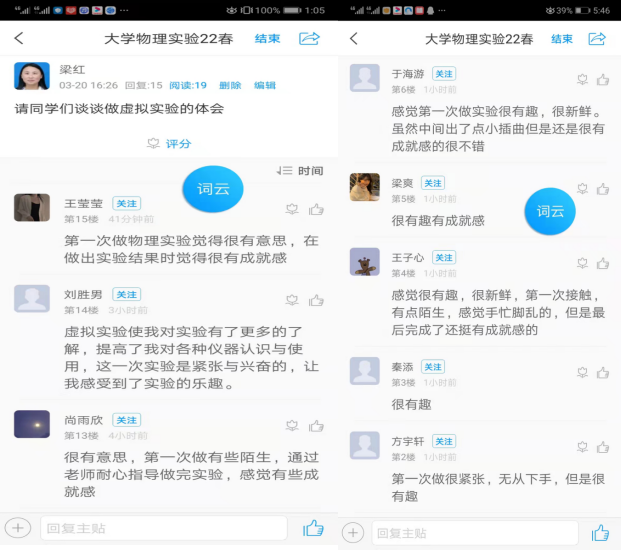
Task: Open 词云 floating button on left screen
Action: 212,188
